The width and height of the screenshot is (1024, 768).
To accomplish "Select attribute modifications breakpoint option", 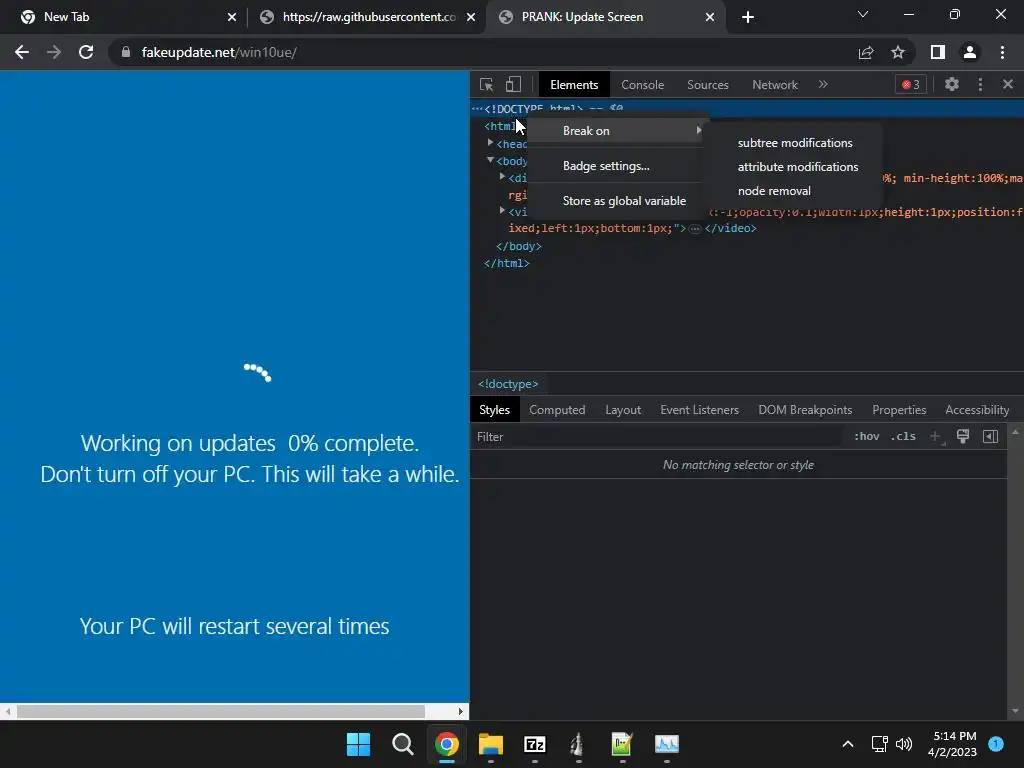I will [795, 167].
